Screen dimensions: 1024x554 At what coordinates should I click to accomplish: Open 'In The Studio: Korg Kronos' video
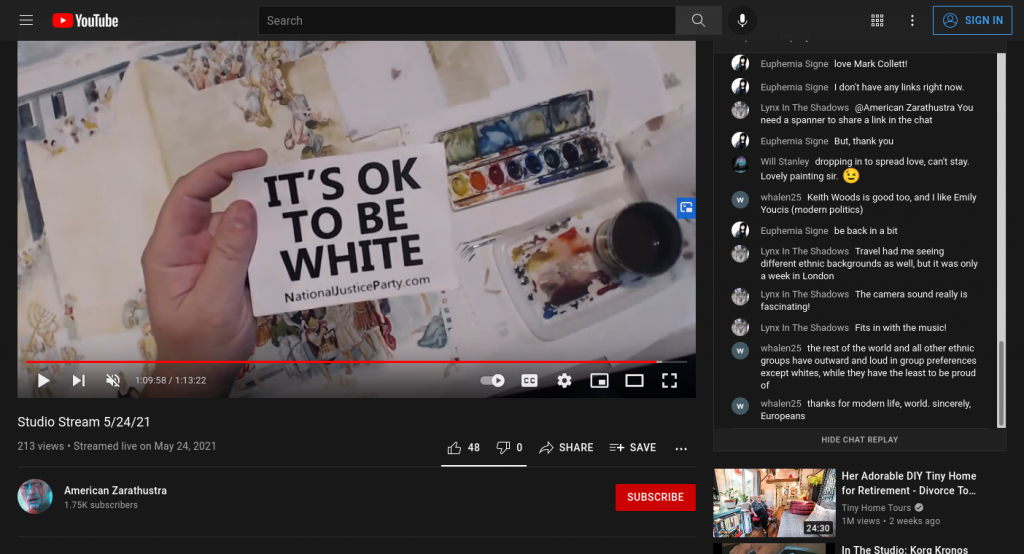point(904,549)
